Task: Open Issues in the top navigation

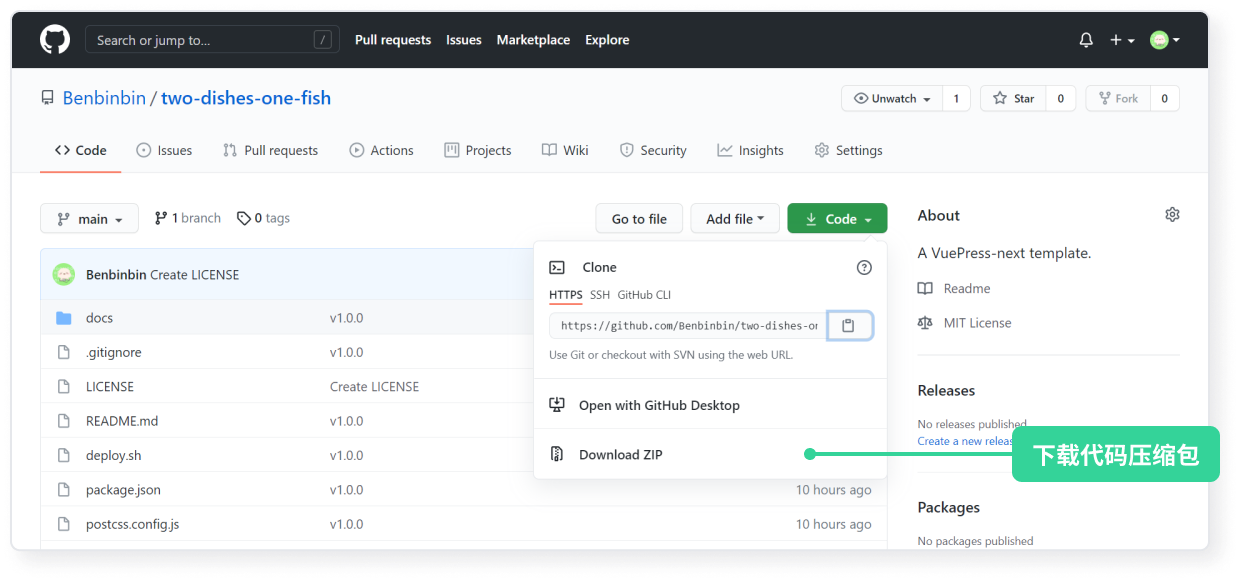Action: pyautogui.click(x=464, y=40)
